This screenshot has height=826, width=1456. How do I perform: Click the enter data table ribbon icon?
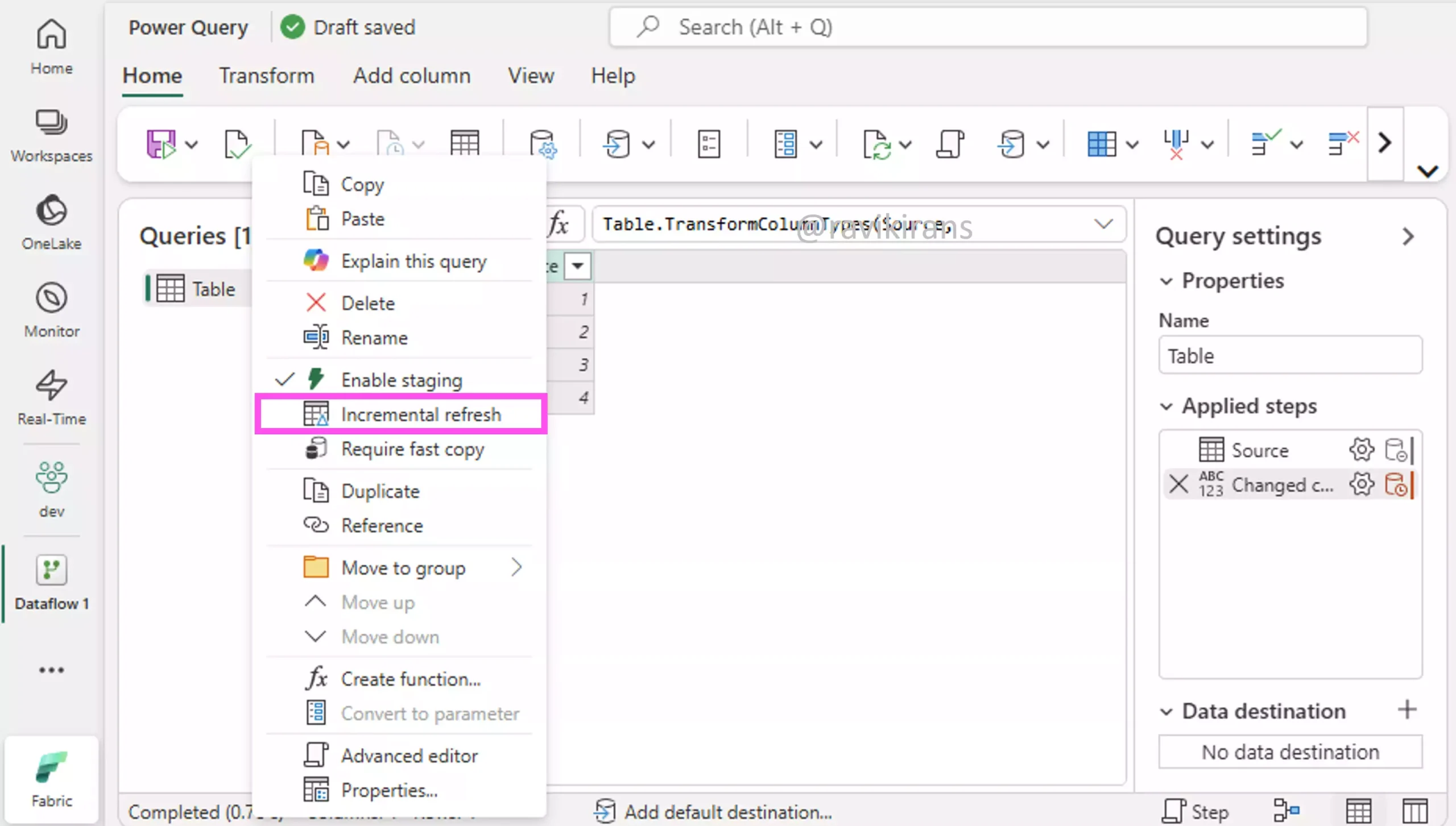[465, 144]
